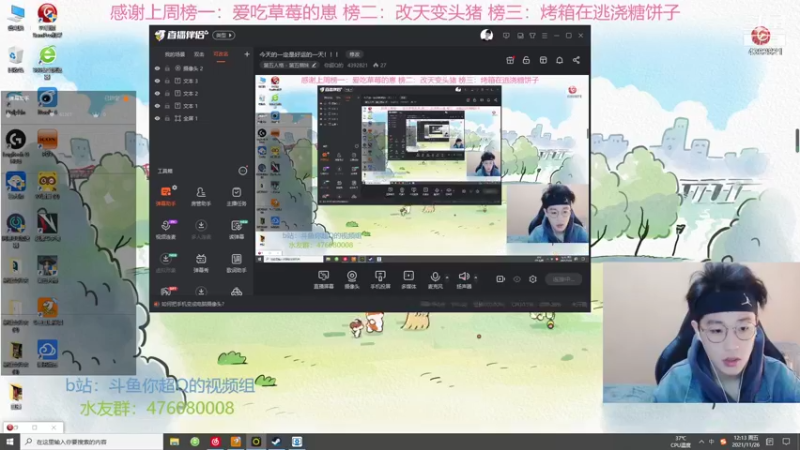Screen dimensions: 800x450
Task: Open the 如何把手机变成电脑摄像头 help link
Action: click(193, 304)
